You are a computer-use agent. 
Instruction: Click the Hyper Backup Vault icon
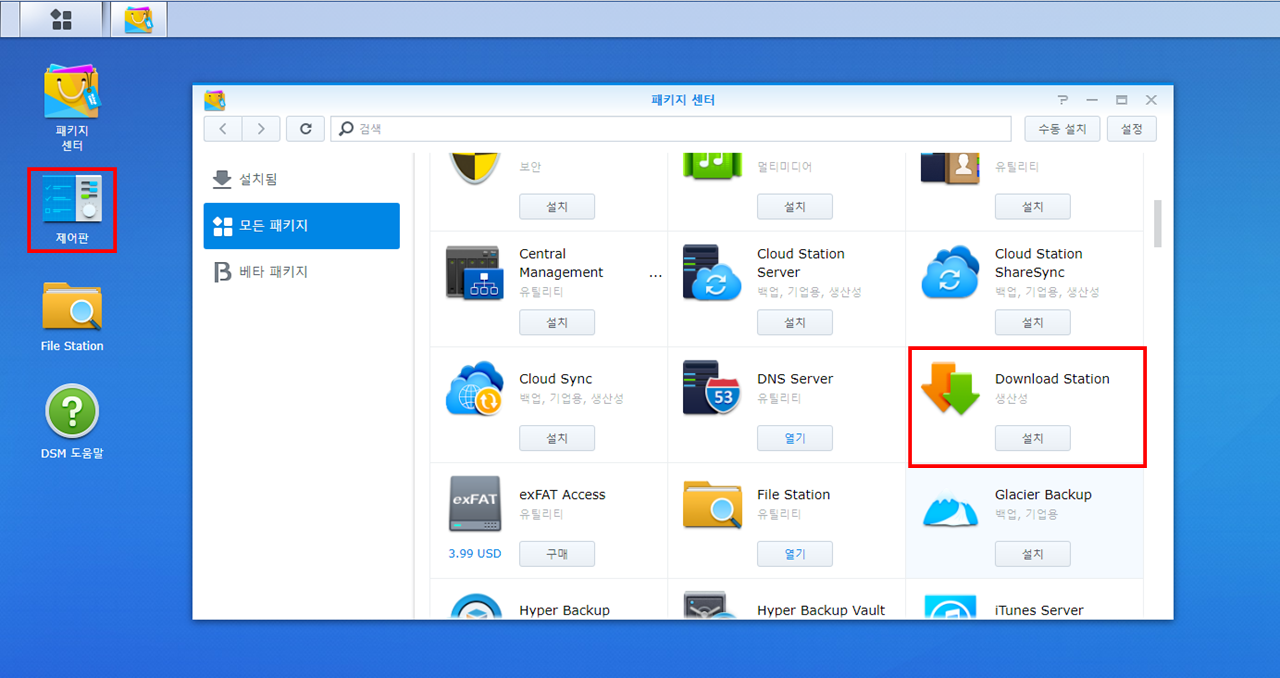pyautogui.click(x=711, y=606)
